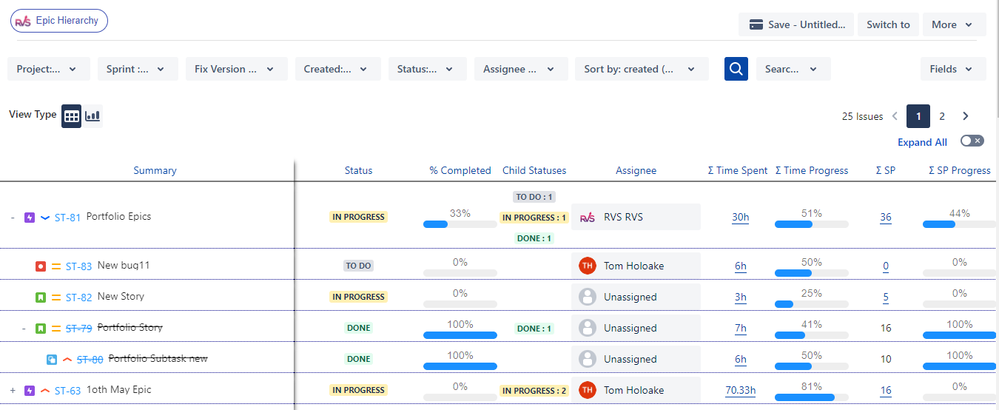Click the 30h time spent value

click(740, 218)
